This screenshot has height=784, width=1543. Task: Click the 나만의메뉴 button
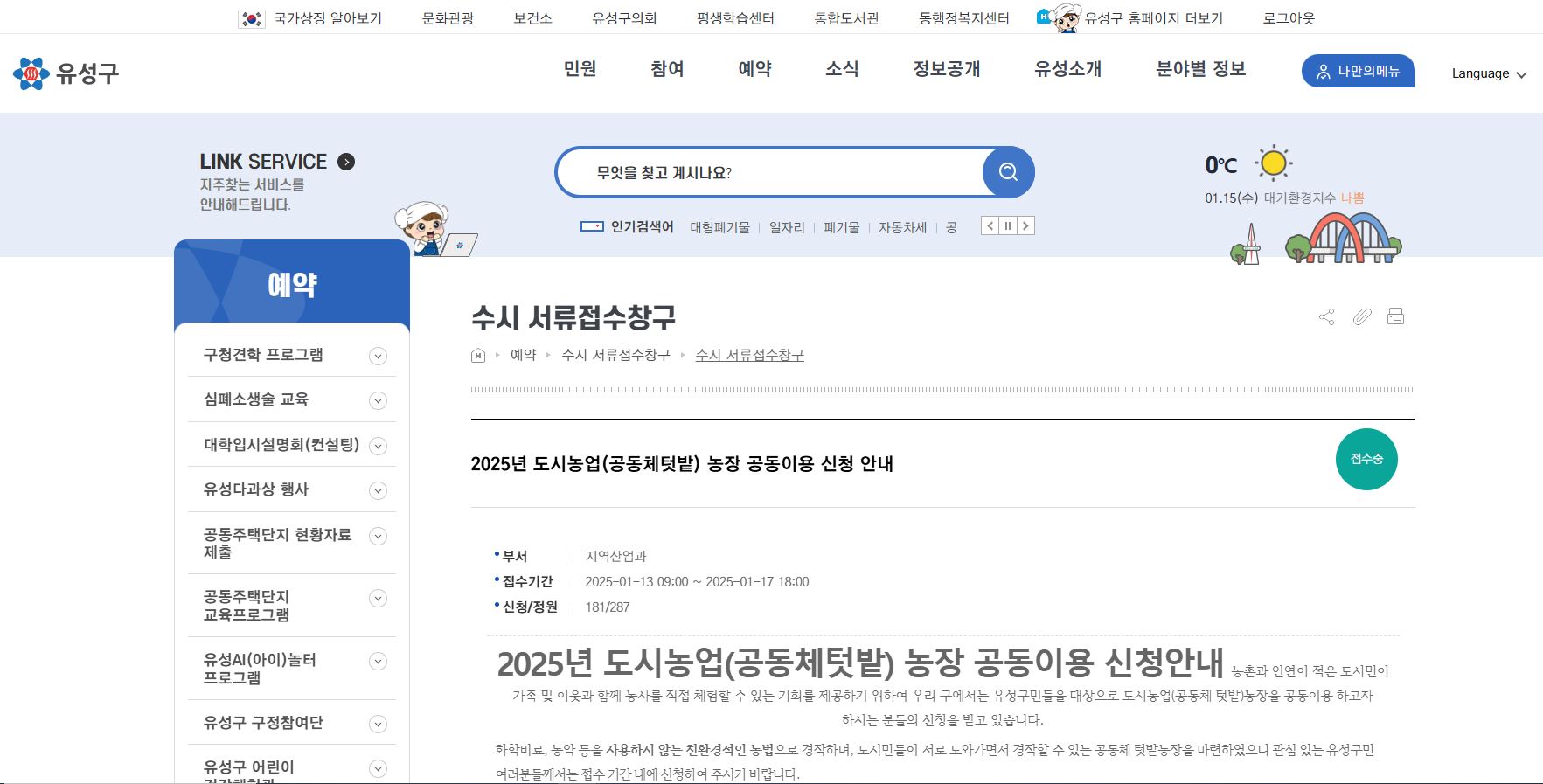[1358, 71]
